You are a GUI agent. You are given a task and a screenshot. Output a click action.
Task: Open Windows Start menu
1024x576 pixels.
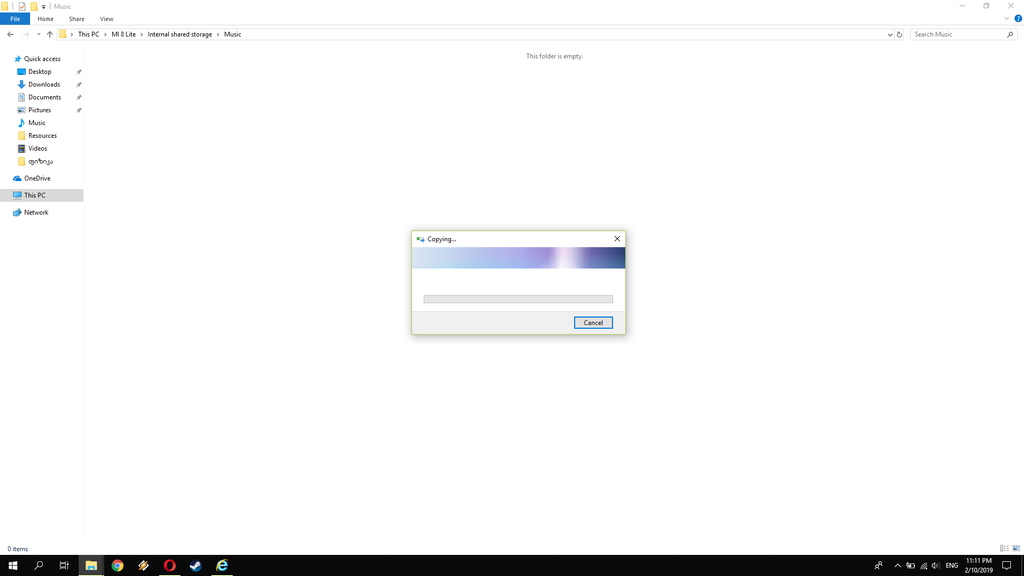tap(12, 566)
